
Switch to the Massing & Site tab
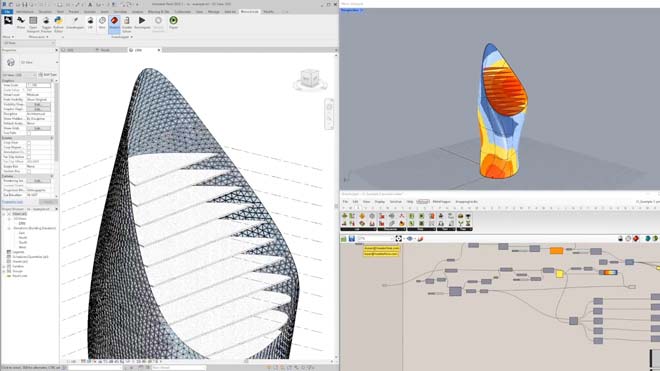click(159, 11)
